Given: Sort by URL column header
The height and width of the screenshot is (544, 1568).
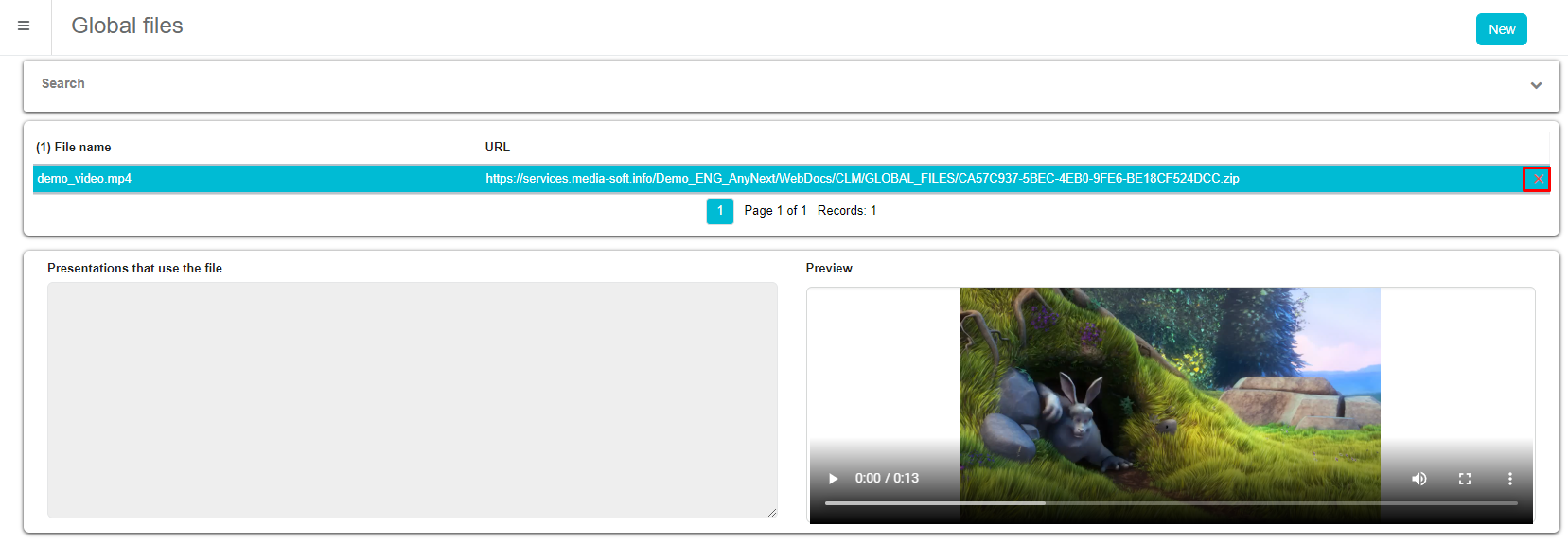Looking at the screenshot, I should 497,148.
